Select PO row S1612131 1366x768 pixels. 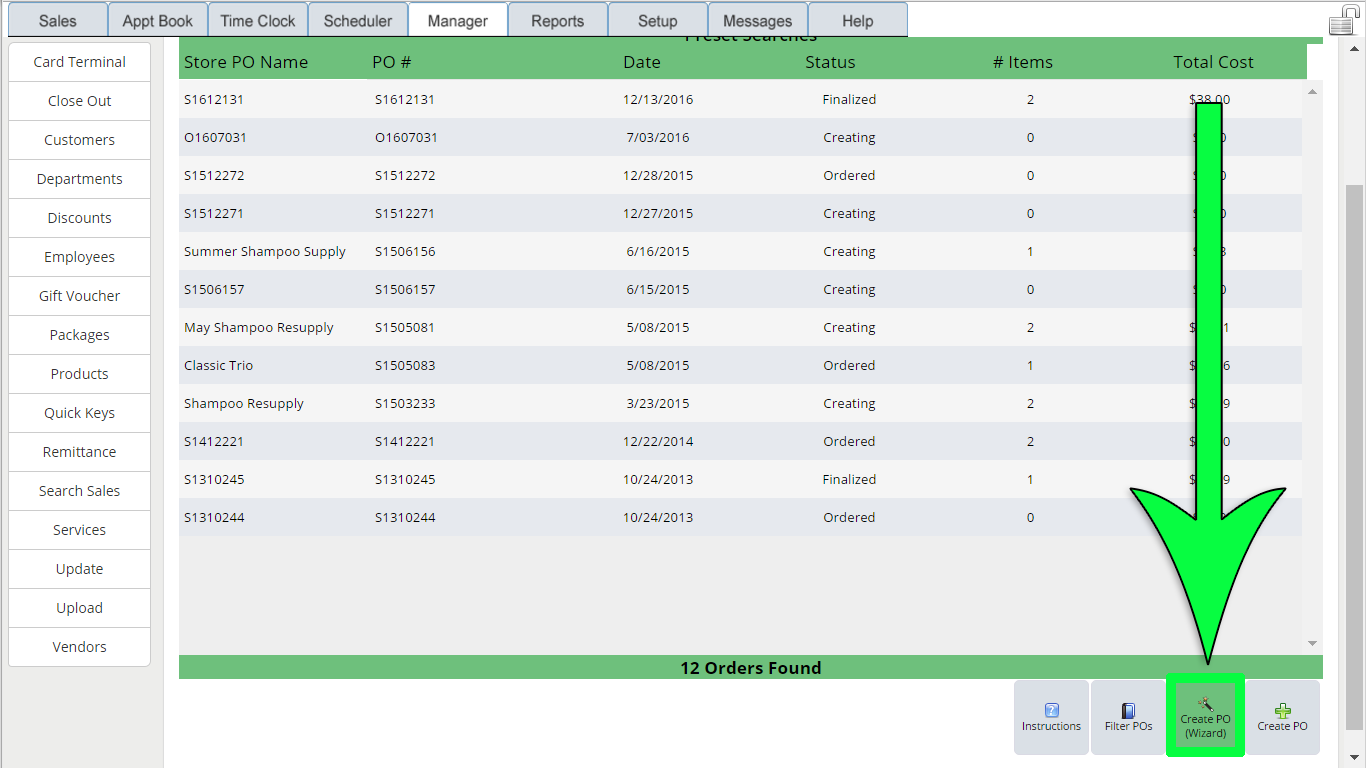coord(741,99)
